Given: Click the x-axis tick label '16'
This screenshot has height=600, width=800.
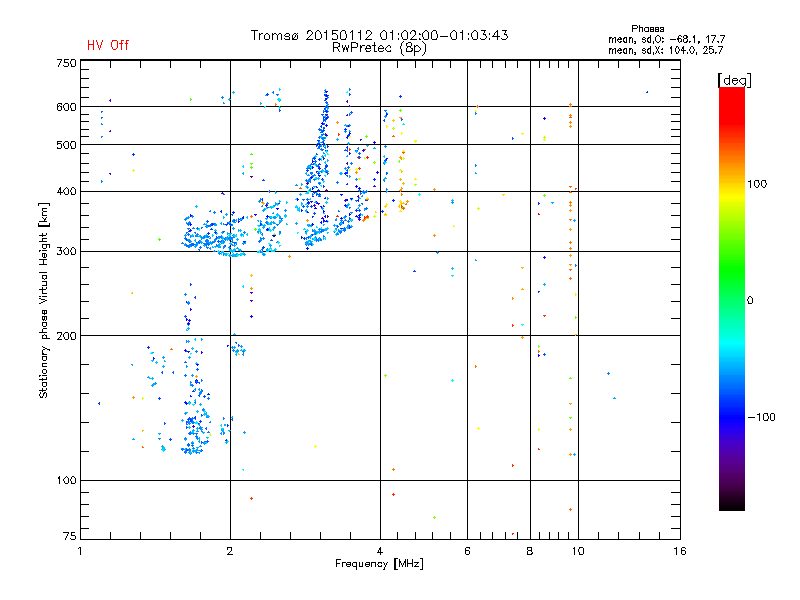Looking at the screenshot, I should tap(680, 552).
